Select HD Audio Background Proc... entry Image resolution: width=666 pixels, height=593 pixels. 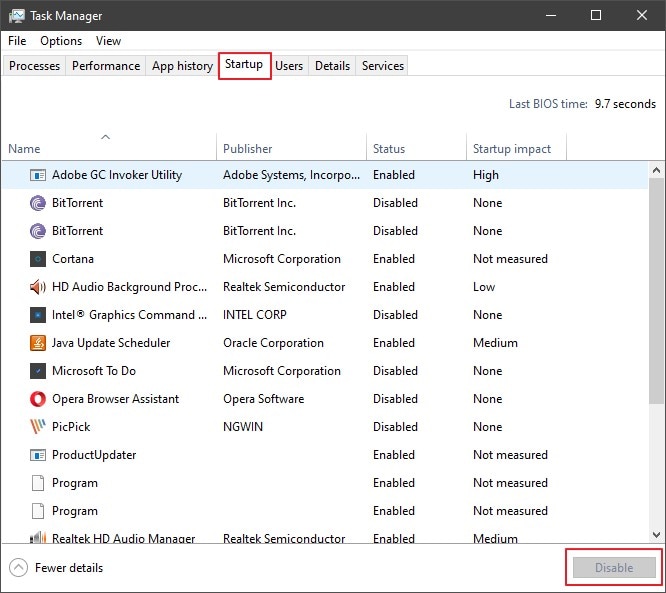(x=130, y=287)
